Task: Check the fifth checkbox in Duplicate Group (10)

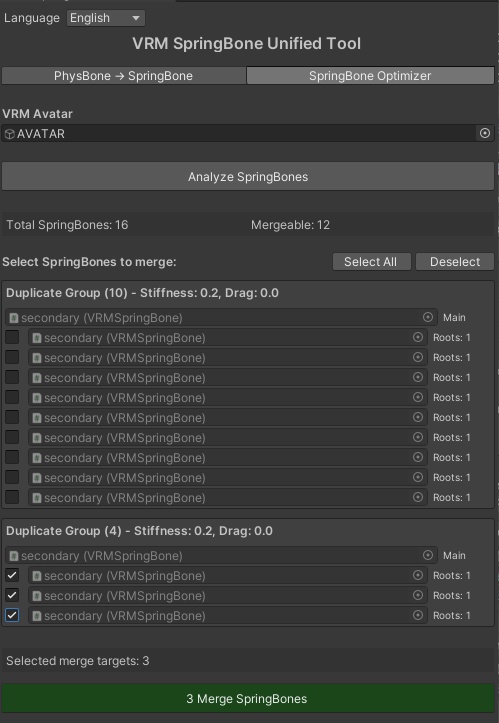Action: [x=12, y=417]
